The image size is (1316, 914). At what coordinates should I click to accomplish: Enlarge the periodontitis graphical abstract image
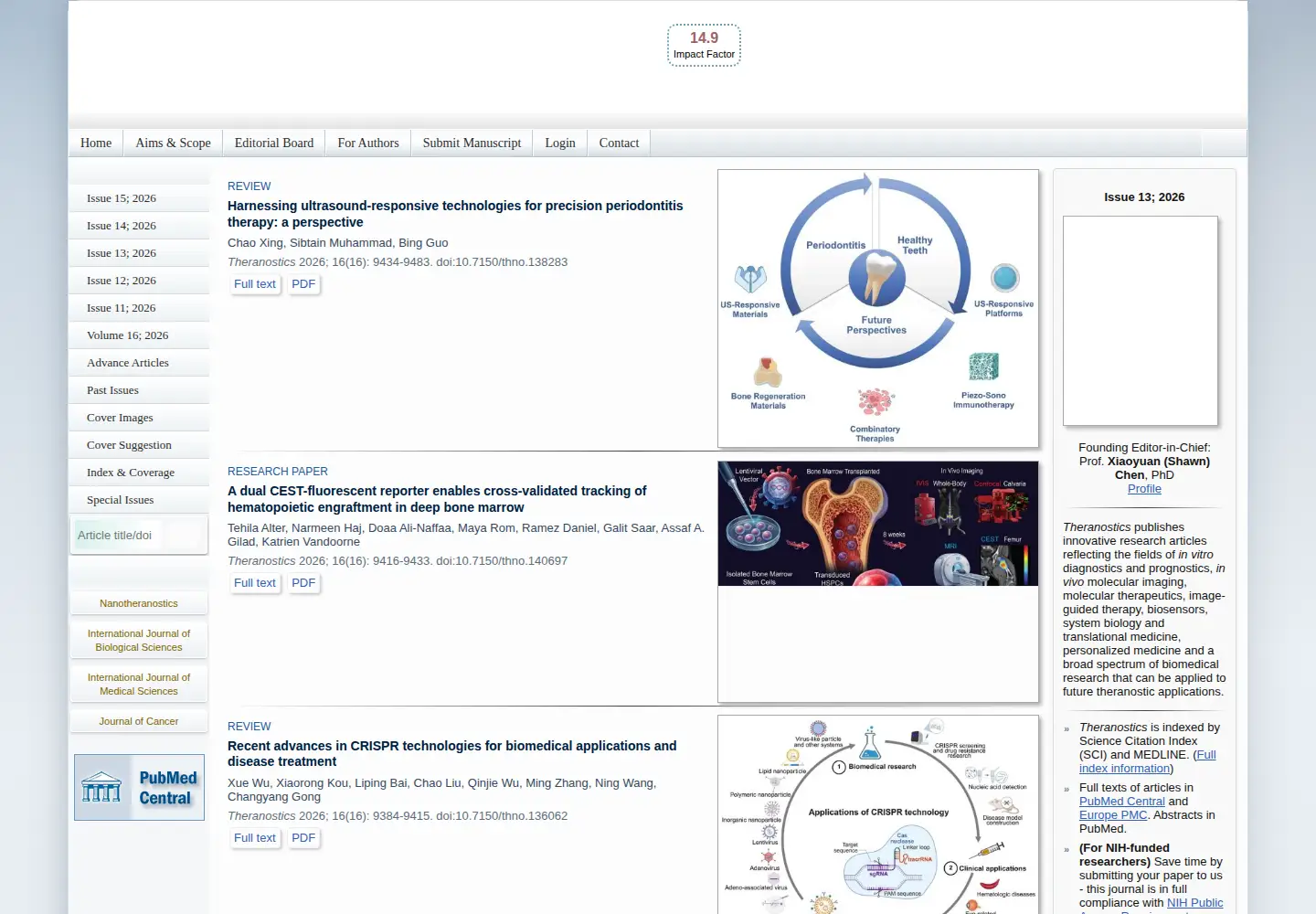tap(878, 308)
